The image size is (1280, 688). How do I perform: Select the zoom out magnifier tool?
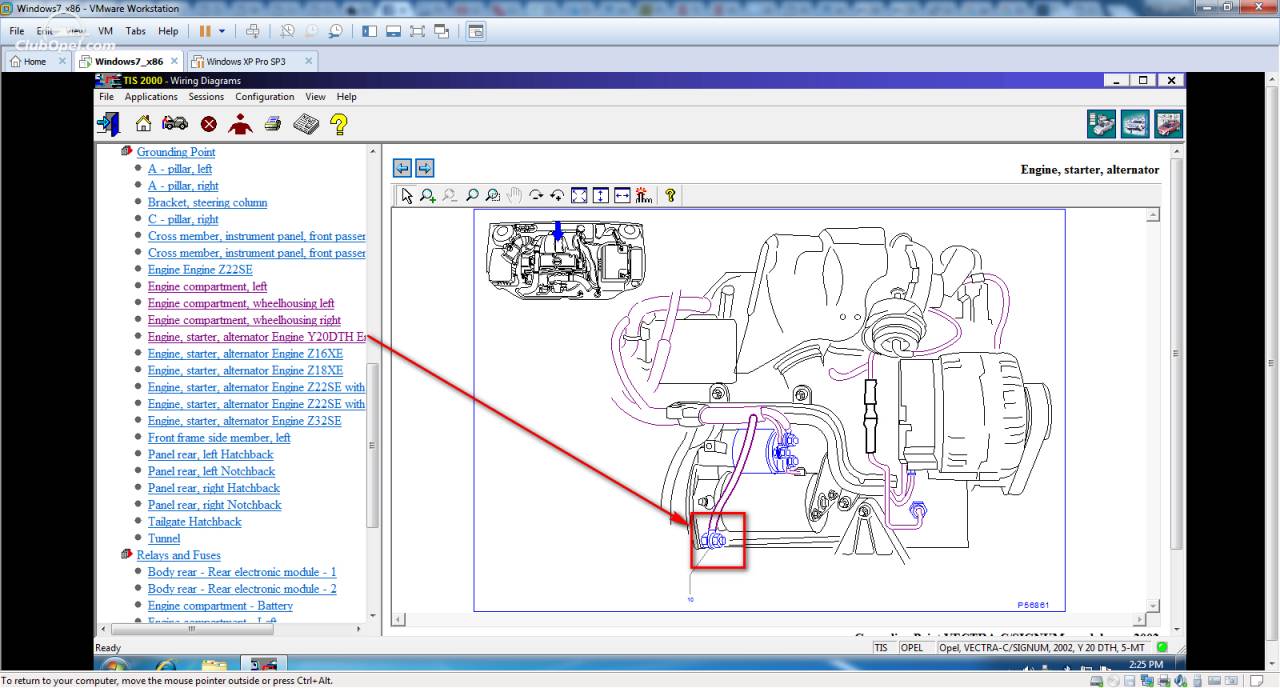[450, 196]
